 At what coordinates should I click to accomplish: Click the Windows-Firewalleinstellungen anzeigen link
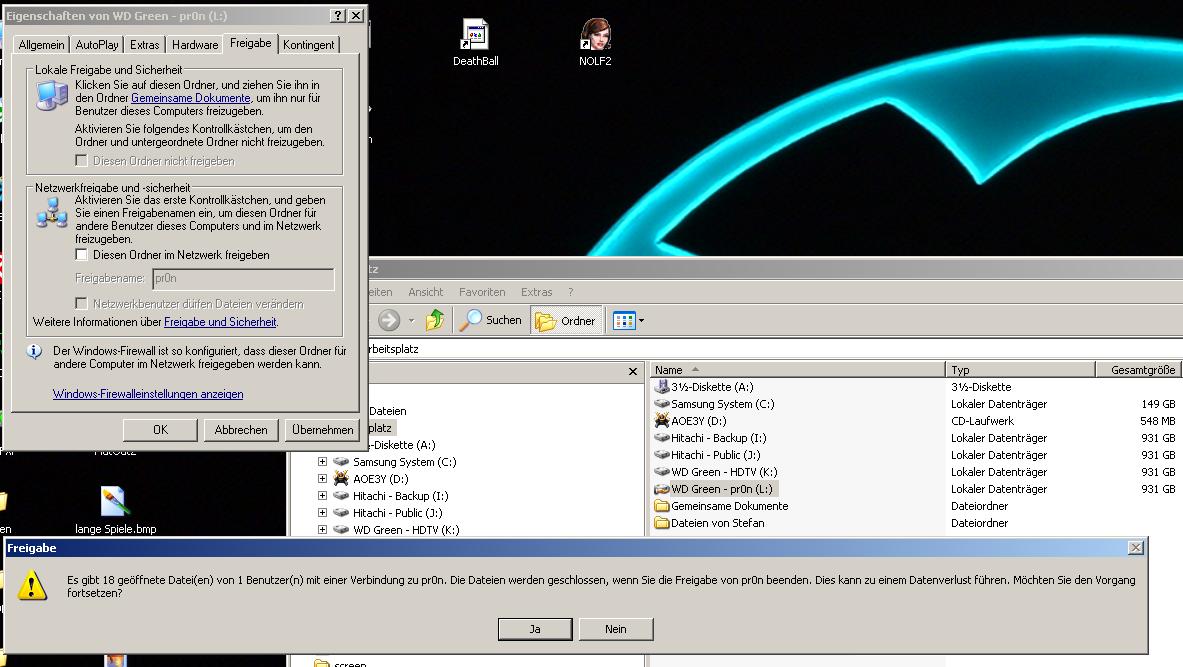tap(148, 394)
